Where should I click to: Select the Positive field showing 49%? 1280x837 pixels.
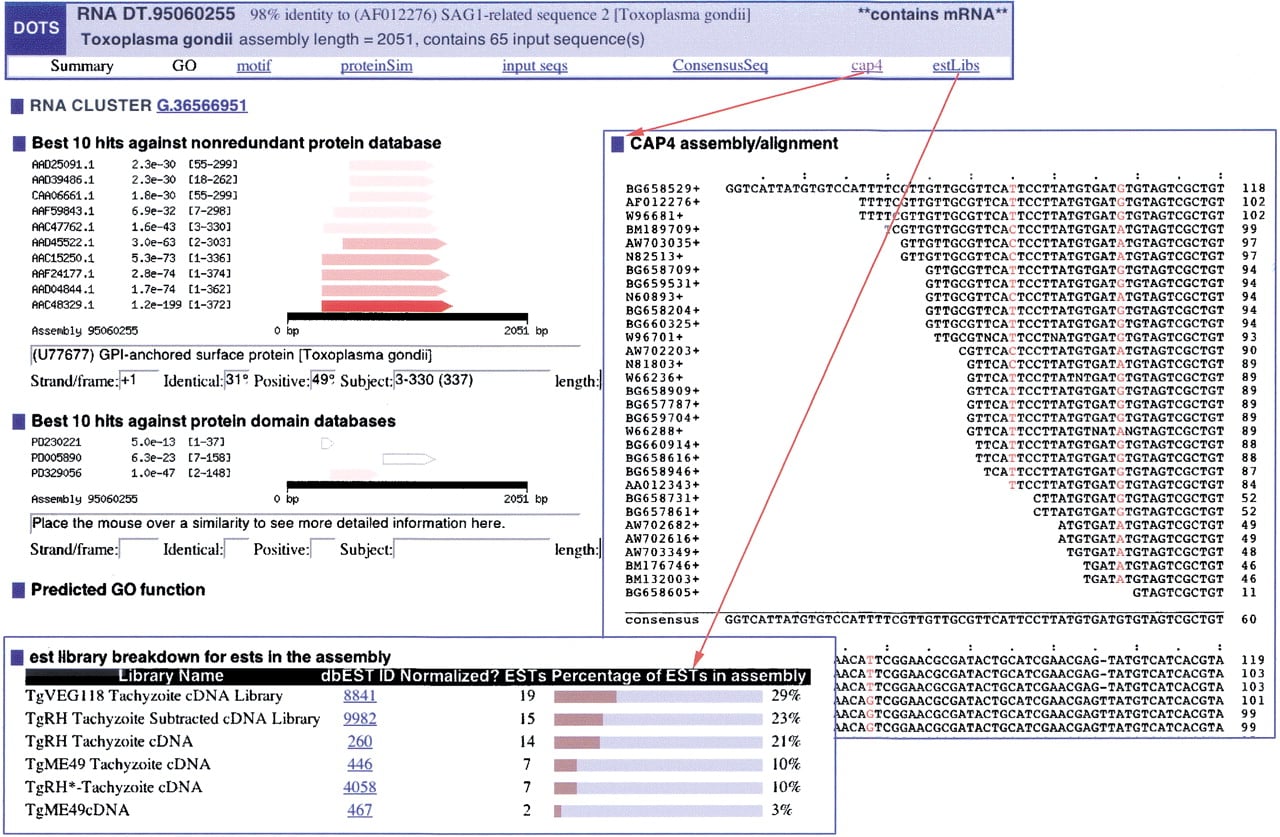[323, 381]
